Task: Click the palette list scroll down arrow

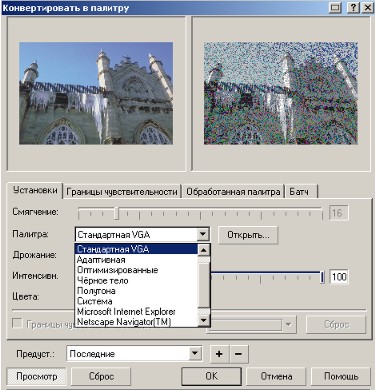Action: click(x=204, y=321)
